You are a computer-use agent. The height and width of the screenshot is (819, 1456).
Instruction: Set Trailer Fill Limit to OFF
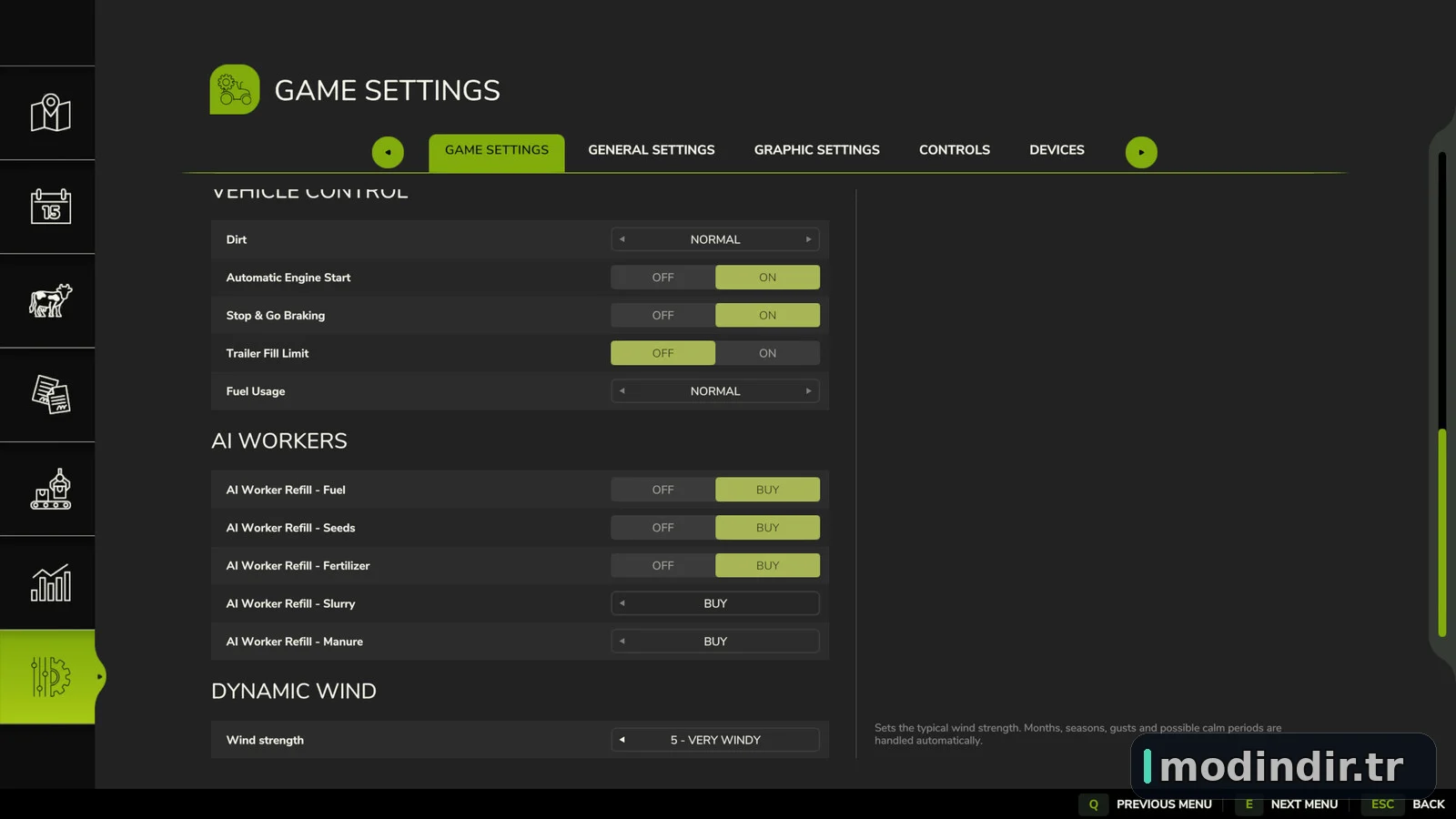pyautogui.click(x=662, y=353)
